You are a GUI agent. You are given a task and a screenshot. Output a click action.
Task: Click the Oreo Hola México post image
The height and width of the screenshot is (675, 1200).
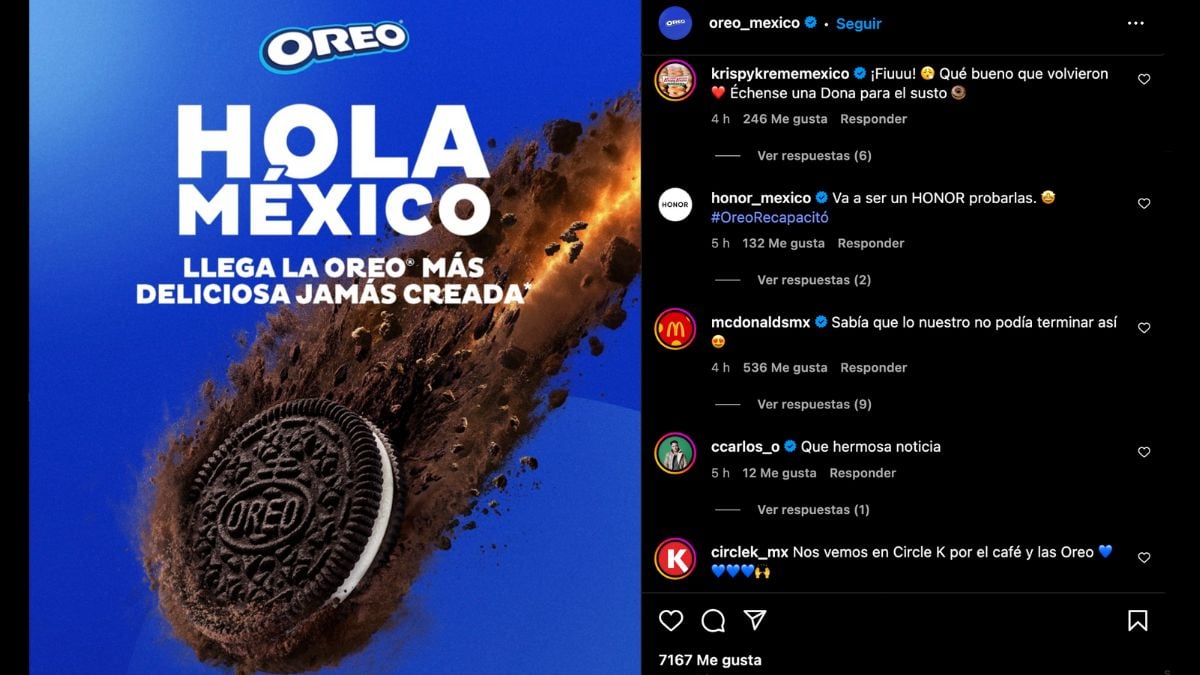click(335, 337)
